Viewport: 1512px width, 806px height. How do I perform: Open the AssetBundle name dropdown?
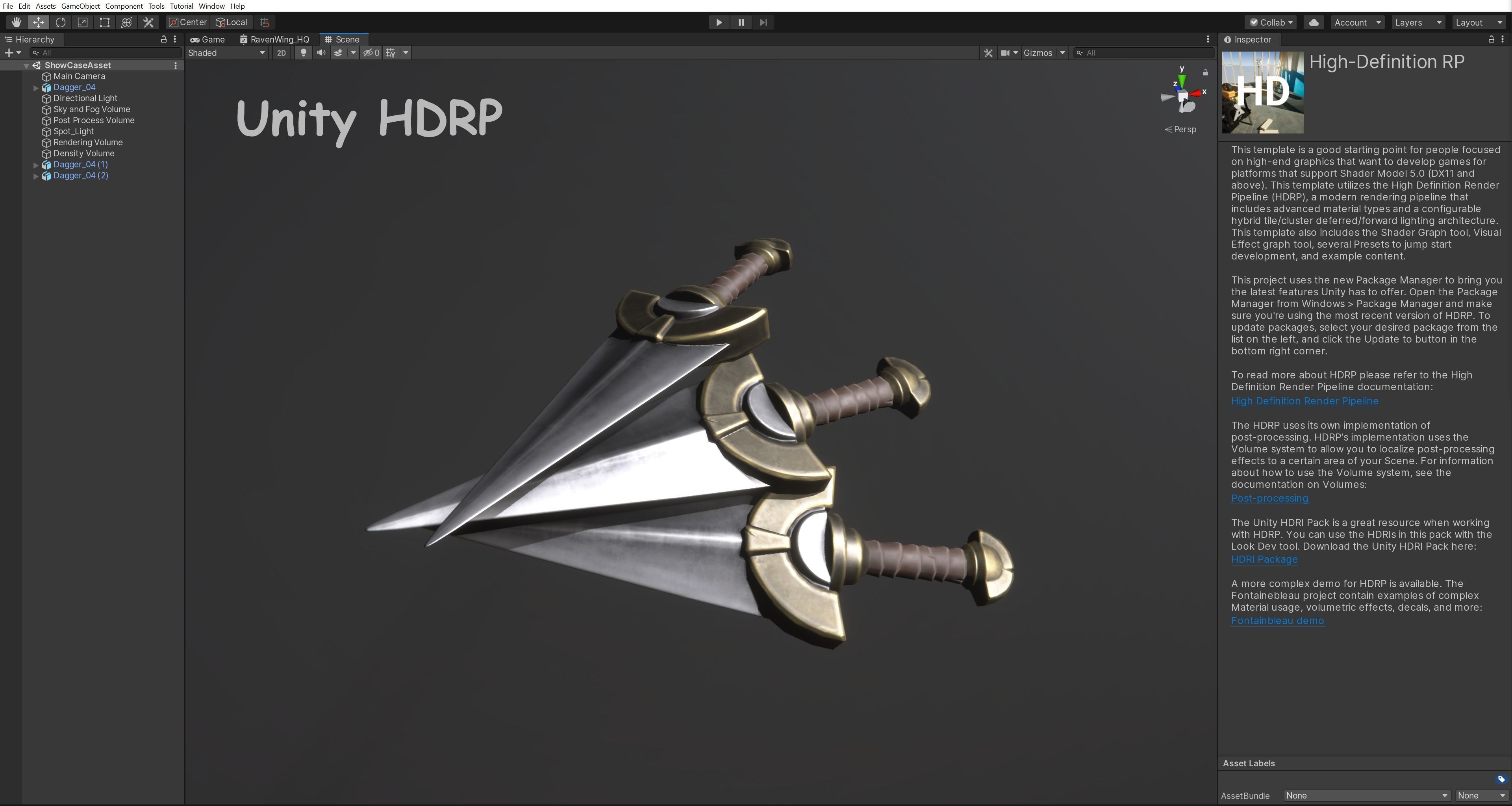click(x=1367, y=795)
